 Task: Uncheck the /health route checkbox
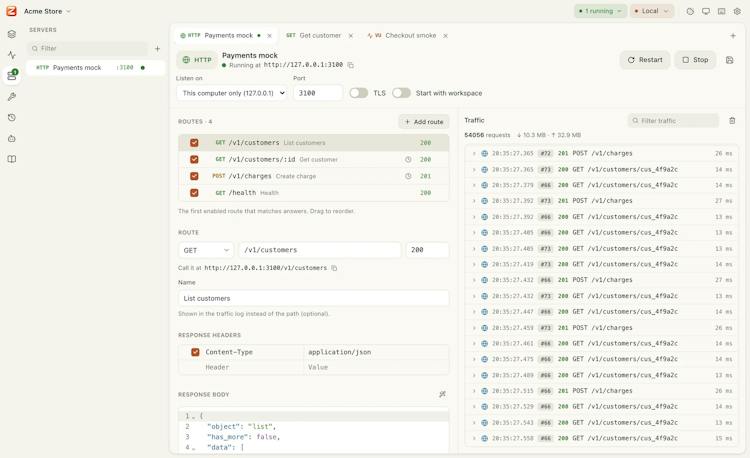click(x=194, y=193)
